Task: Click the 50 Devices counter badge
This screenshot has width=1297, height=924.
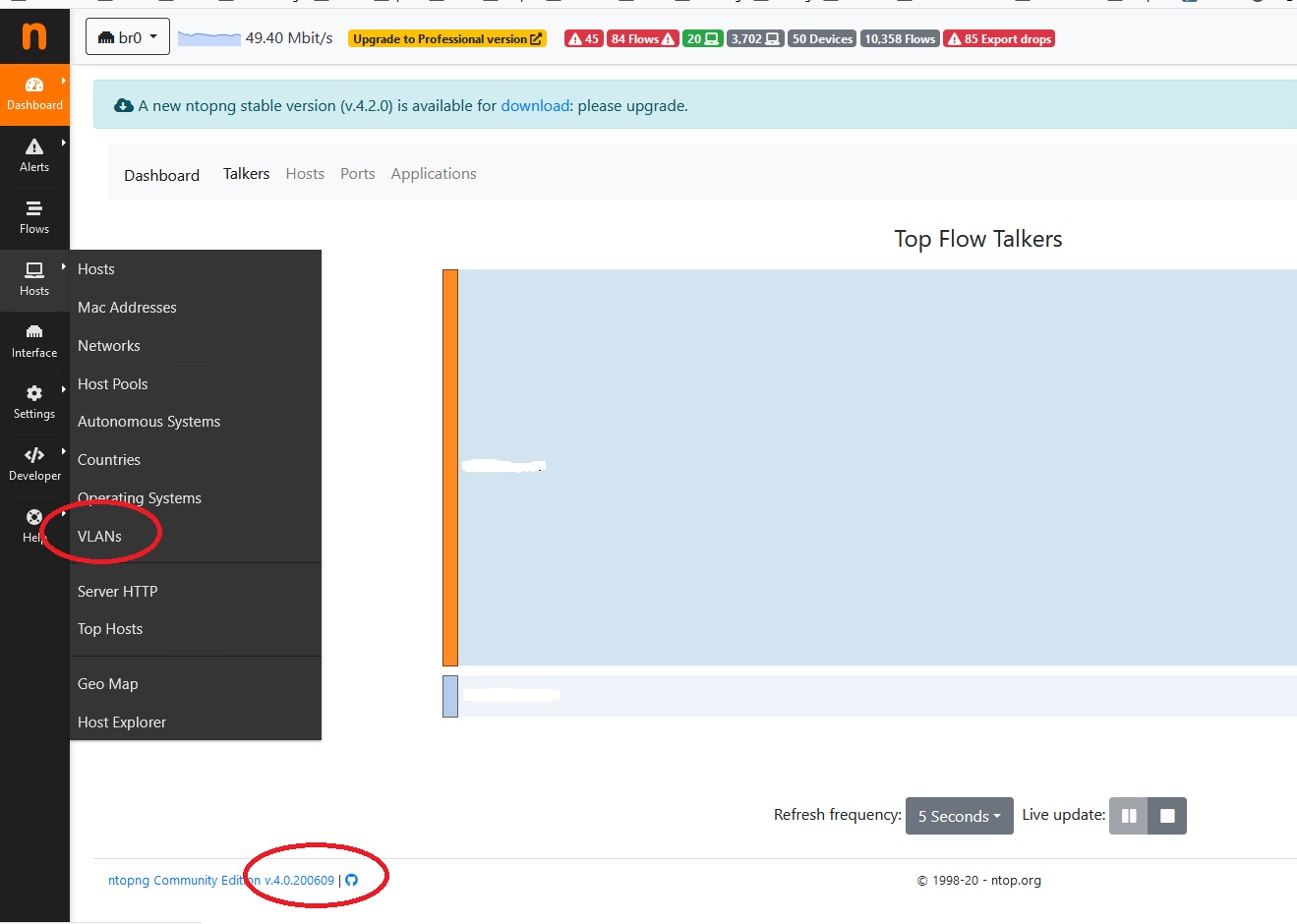Action: point(821,38)
